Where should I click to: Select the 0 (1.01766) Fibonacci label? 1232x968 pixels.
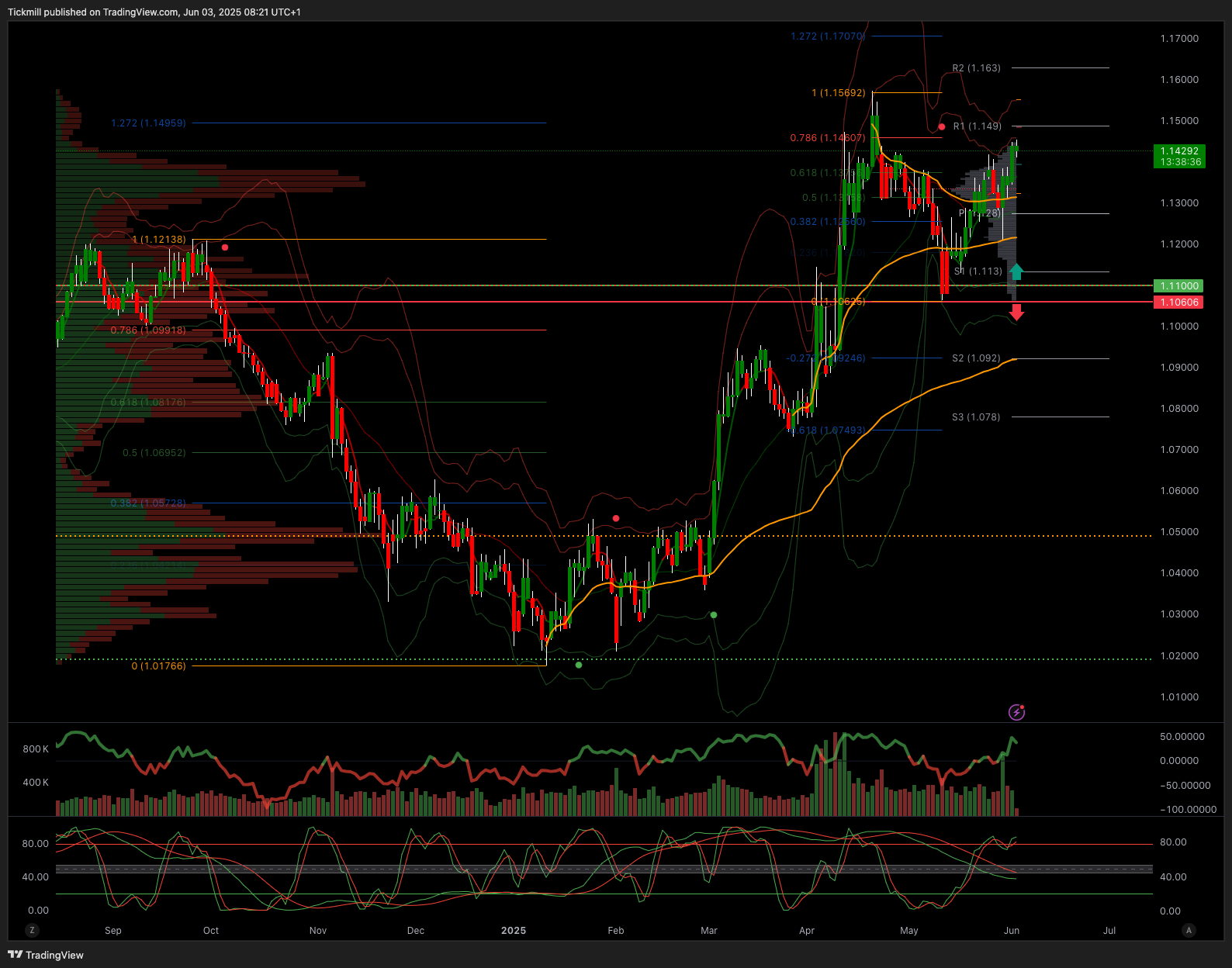click(159, 665)
